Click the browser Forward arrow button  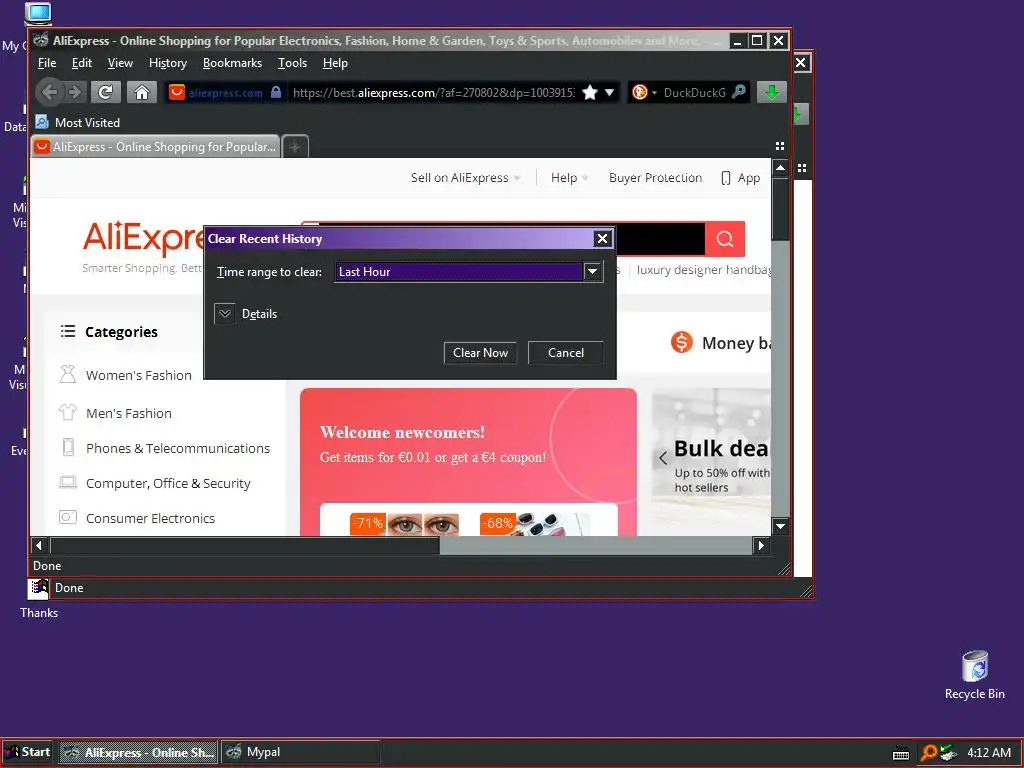74,92
